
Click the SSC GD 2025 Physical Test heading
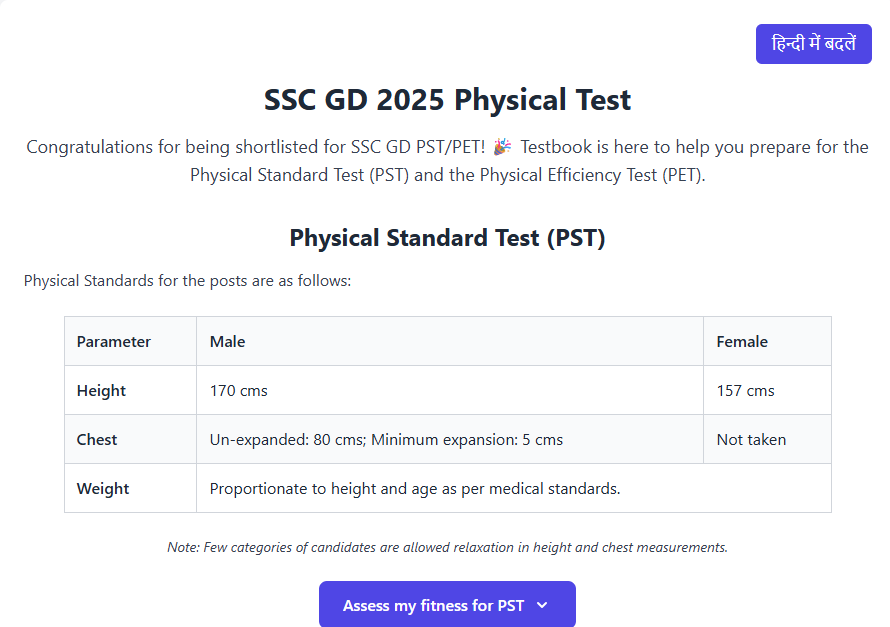(447, 100)
